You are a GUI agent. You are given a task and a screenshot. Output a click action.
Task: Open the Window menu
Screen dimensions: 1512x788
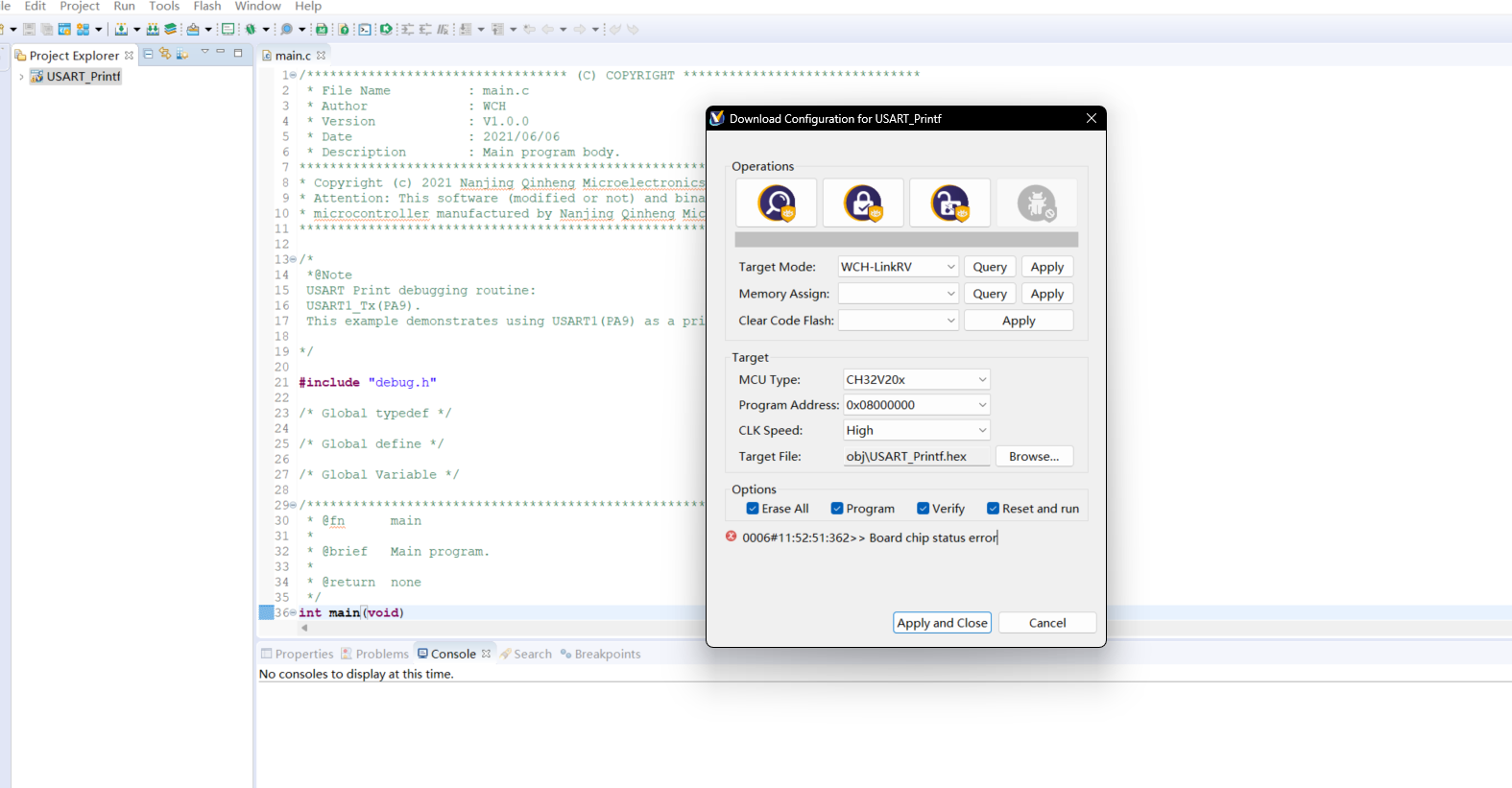pyautogui.click(x=258, y=6)
